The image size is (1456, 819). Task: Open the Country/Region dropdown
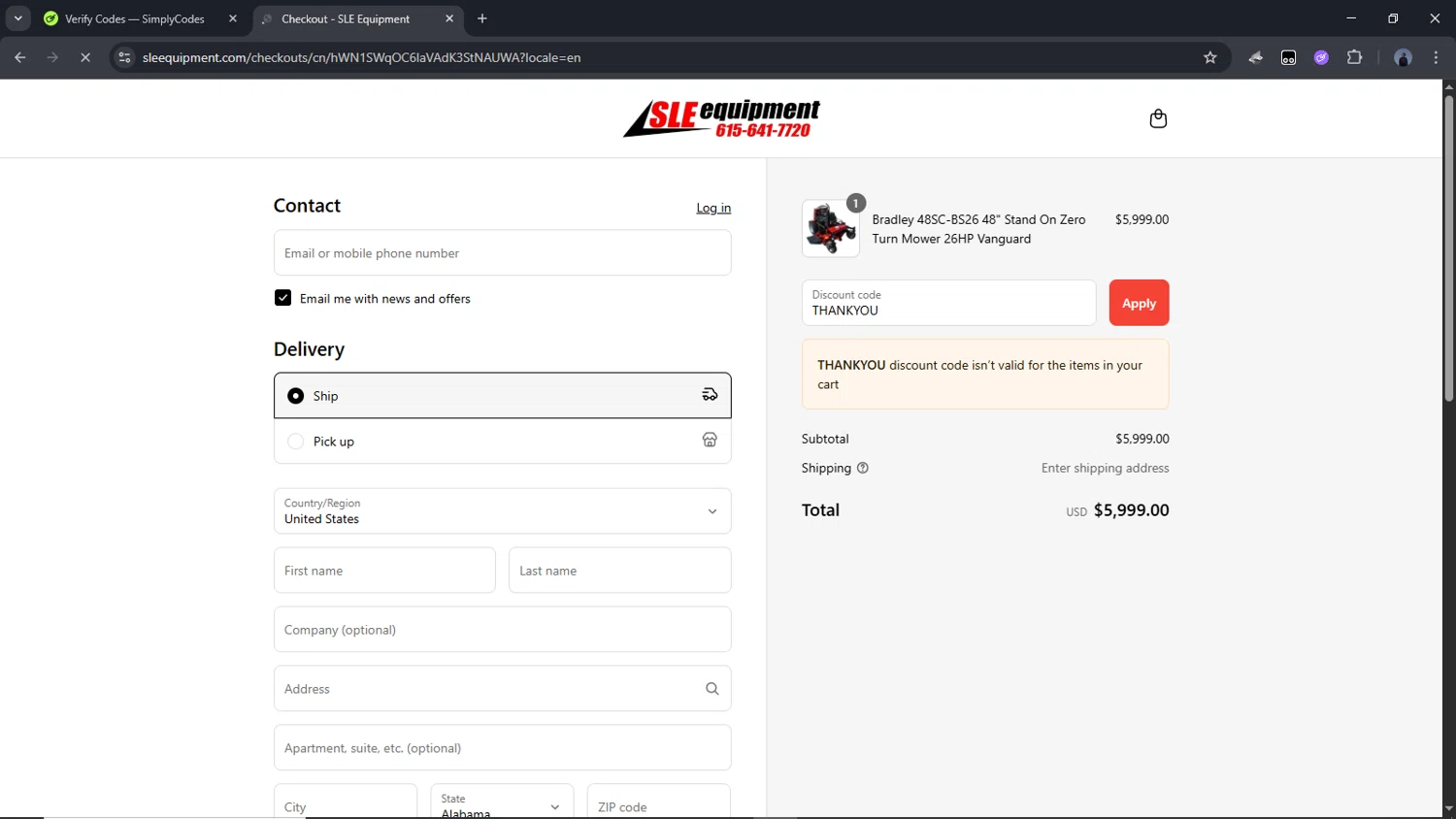pos(502,511)
